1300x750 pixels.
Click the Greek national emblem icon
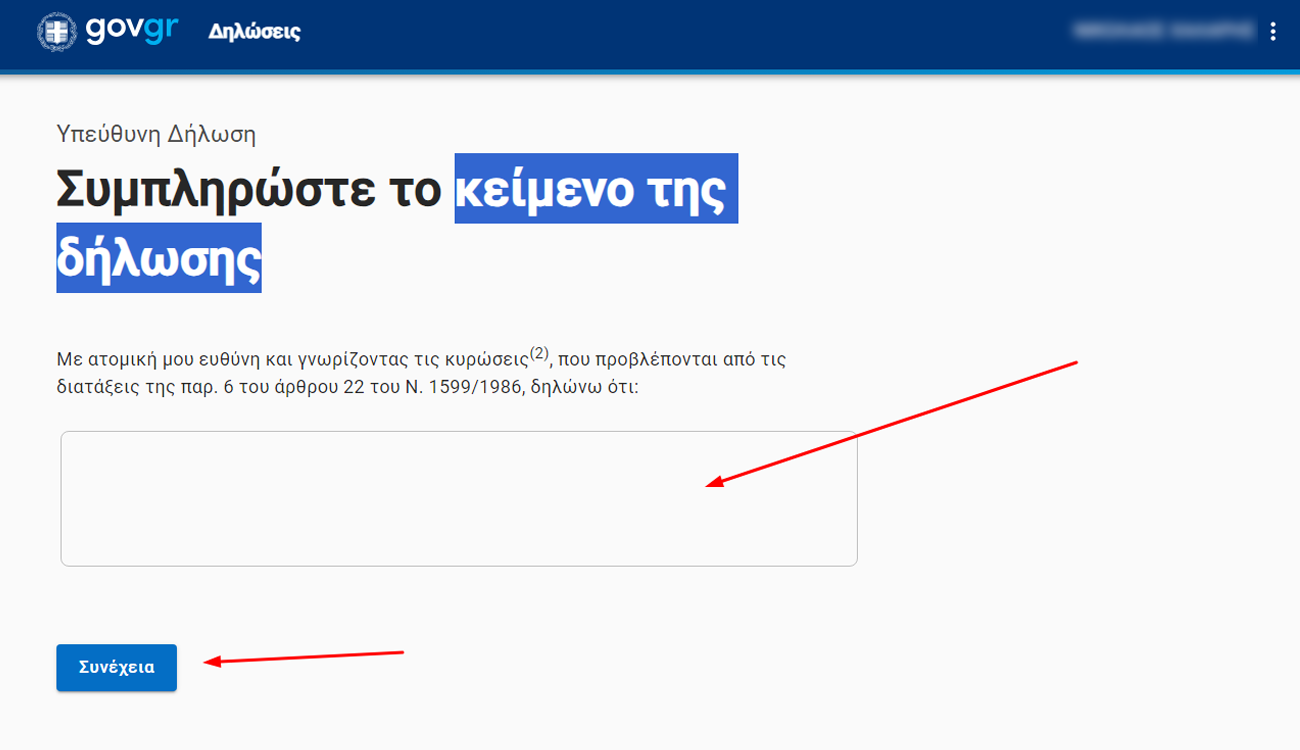[56, 32]
